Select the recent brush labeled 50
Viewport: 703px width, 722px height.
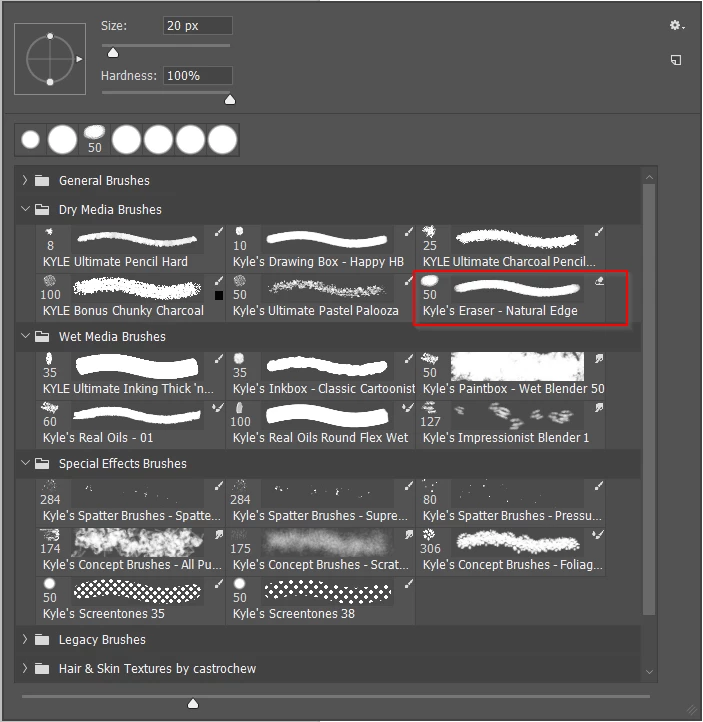pyautogui.click(x=94, y=140)
